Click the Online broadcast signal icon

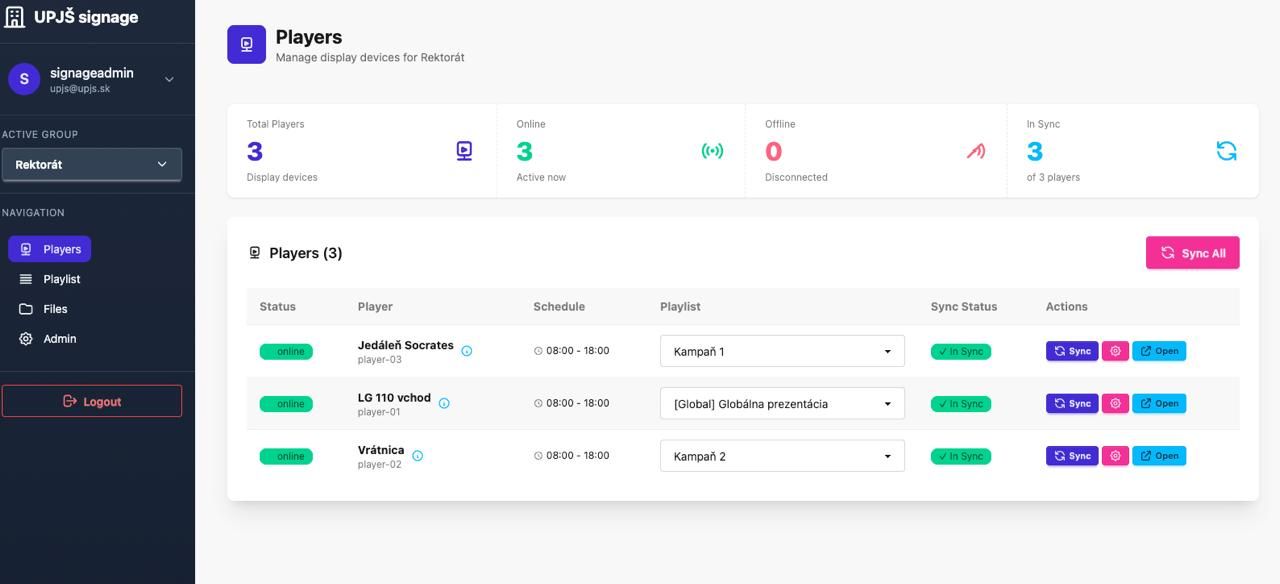pyautogui.click(x=712, y=151)
